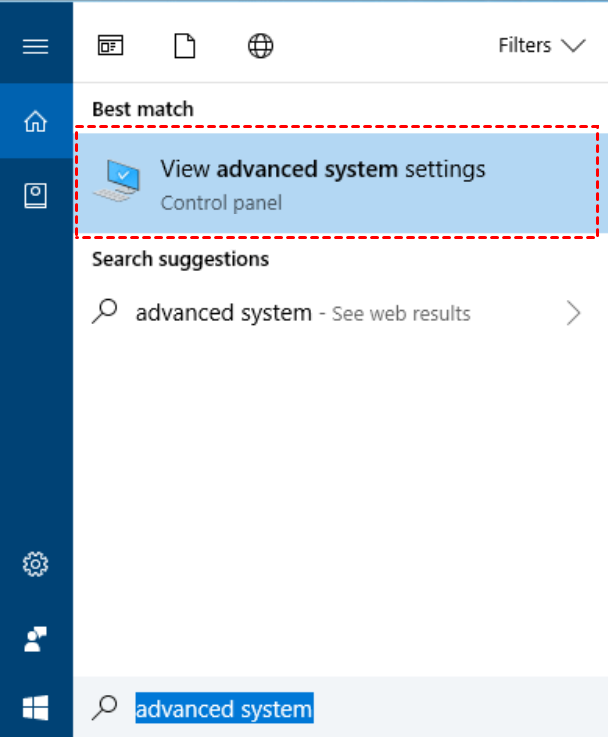Filter results by Web globe icon
The width and height of the screenshot is (608, 737).
point(260,45)
